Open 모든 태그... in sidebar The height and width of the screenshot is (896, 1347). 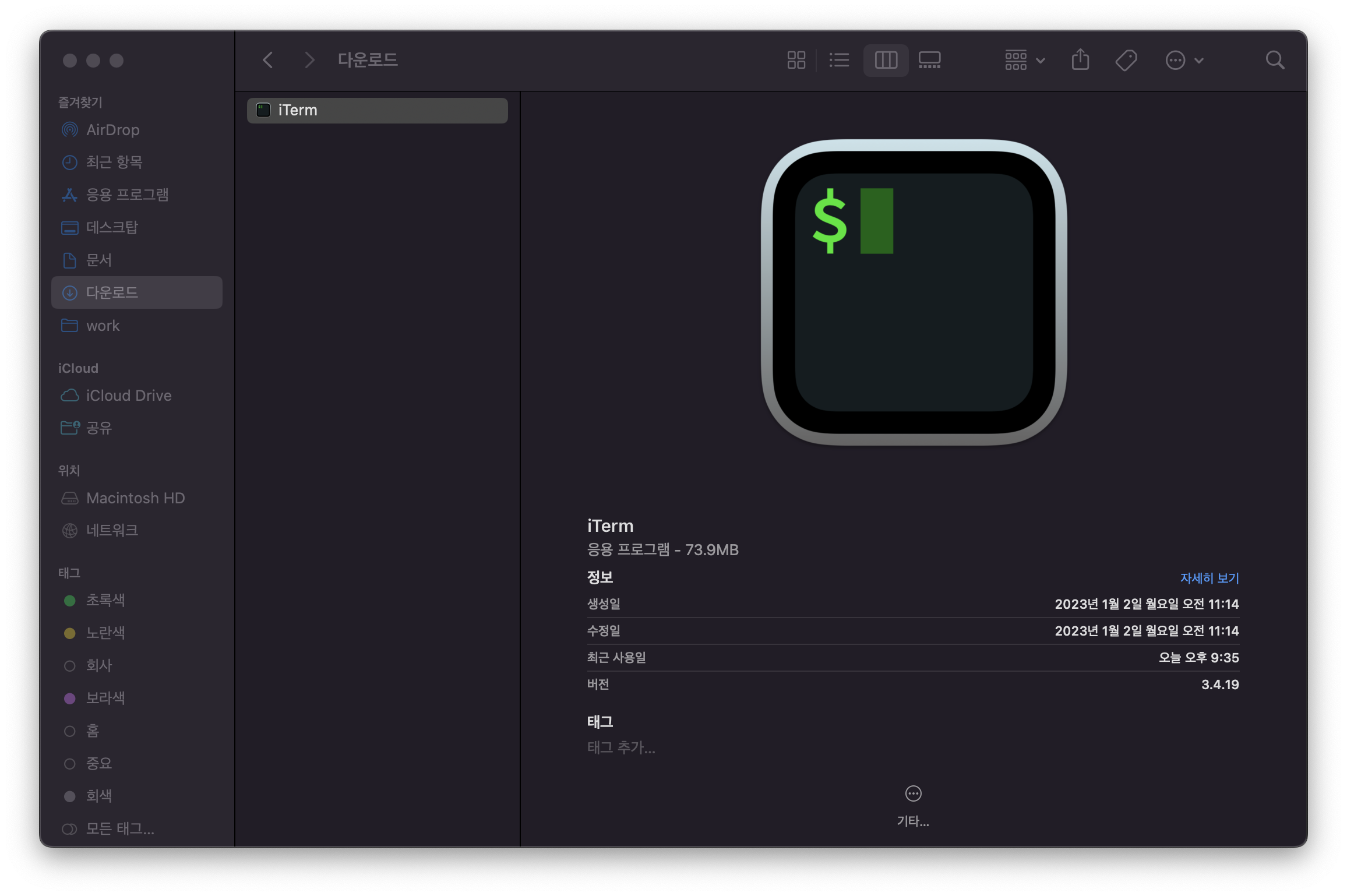(137, 828)
